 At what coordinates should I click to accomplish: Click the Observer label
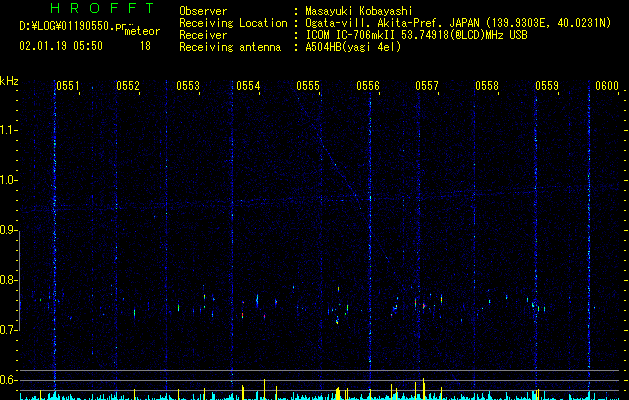tap(203, 11)
